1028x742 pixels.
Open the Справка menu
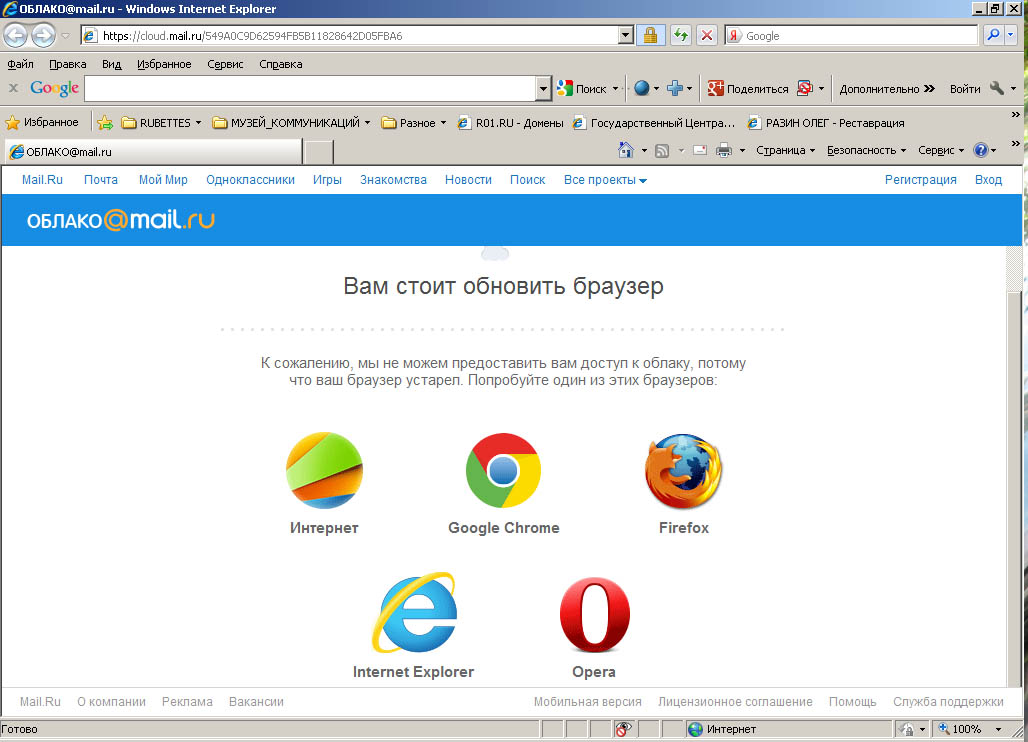(281, 64)
